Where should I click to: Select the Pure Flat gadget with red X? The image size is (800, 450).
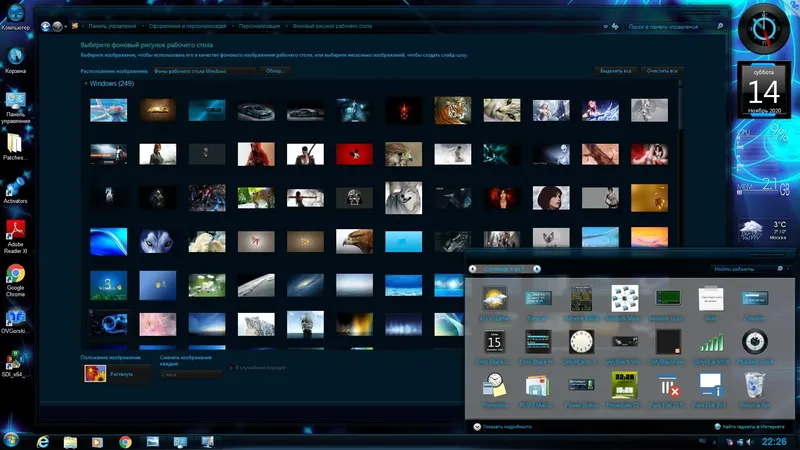tap(667, 390)
